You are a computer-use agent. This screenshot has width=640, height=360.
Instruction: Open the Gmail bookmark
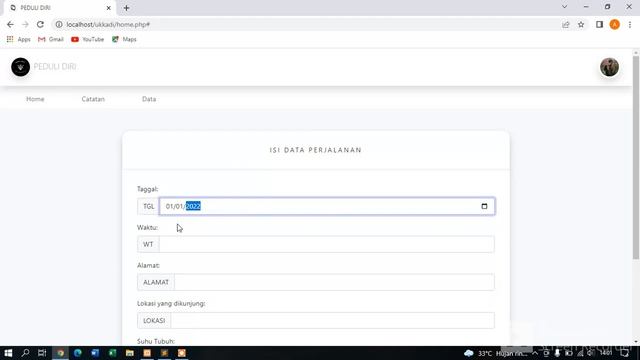coord(51,39)
